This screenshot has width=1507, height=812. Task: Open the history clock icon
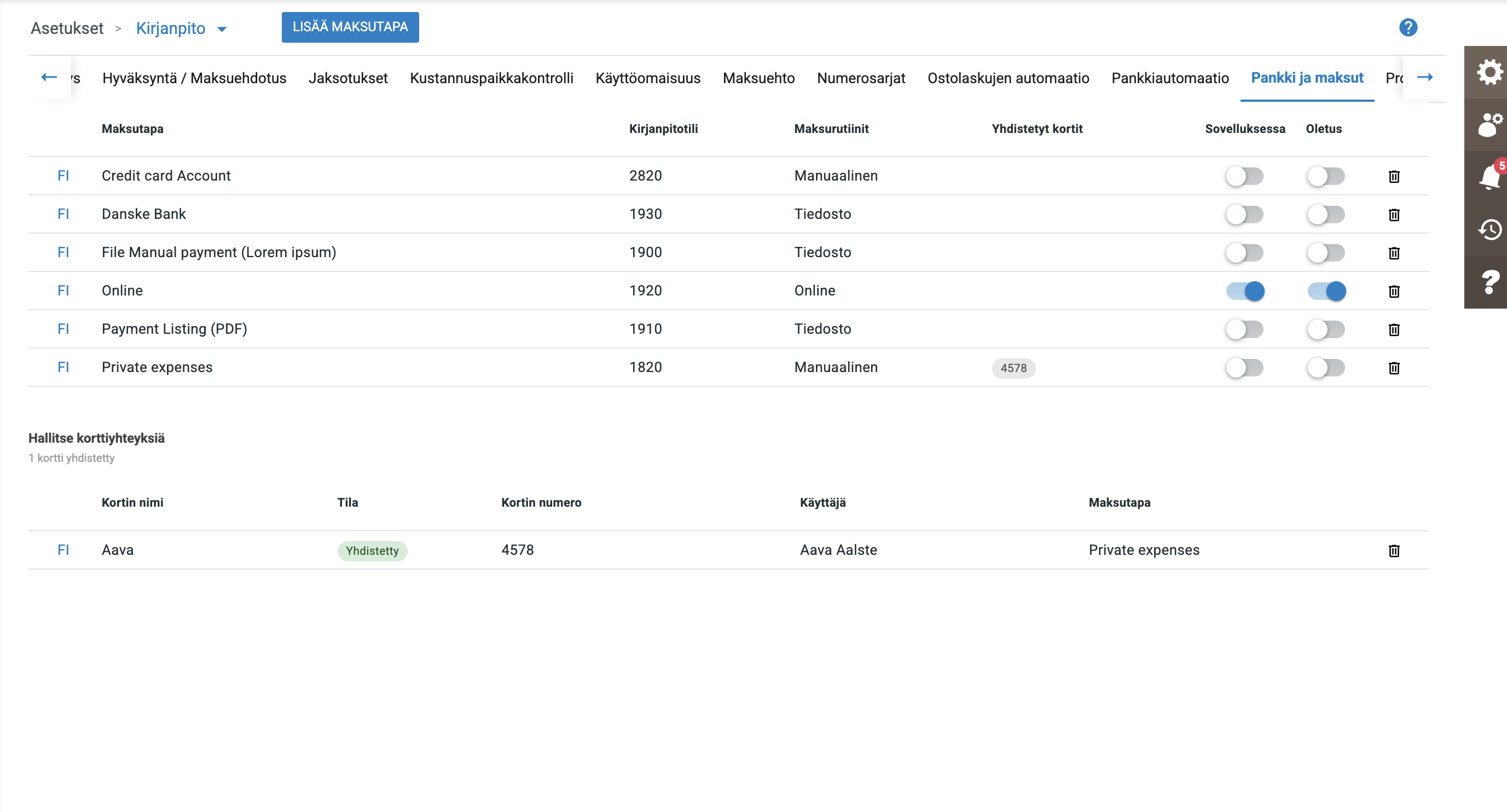click(x=1488, y=229)
